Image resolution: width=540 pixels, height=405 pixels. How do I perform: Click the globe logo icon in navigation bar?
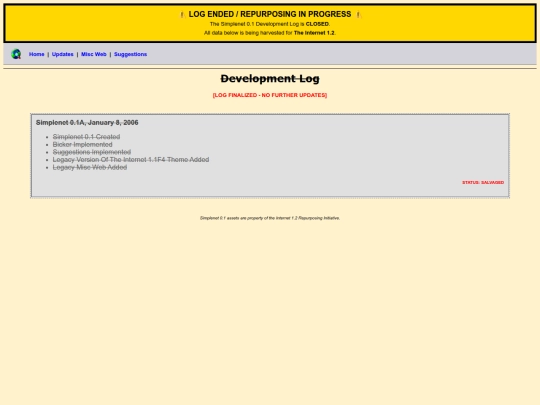click(x=16, y=54)
